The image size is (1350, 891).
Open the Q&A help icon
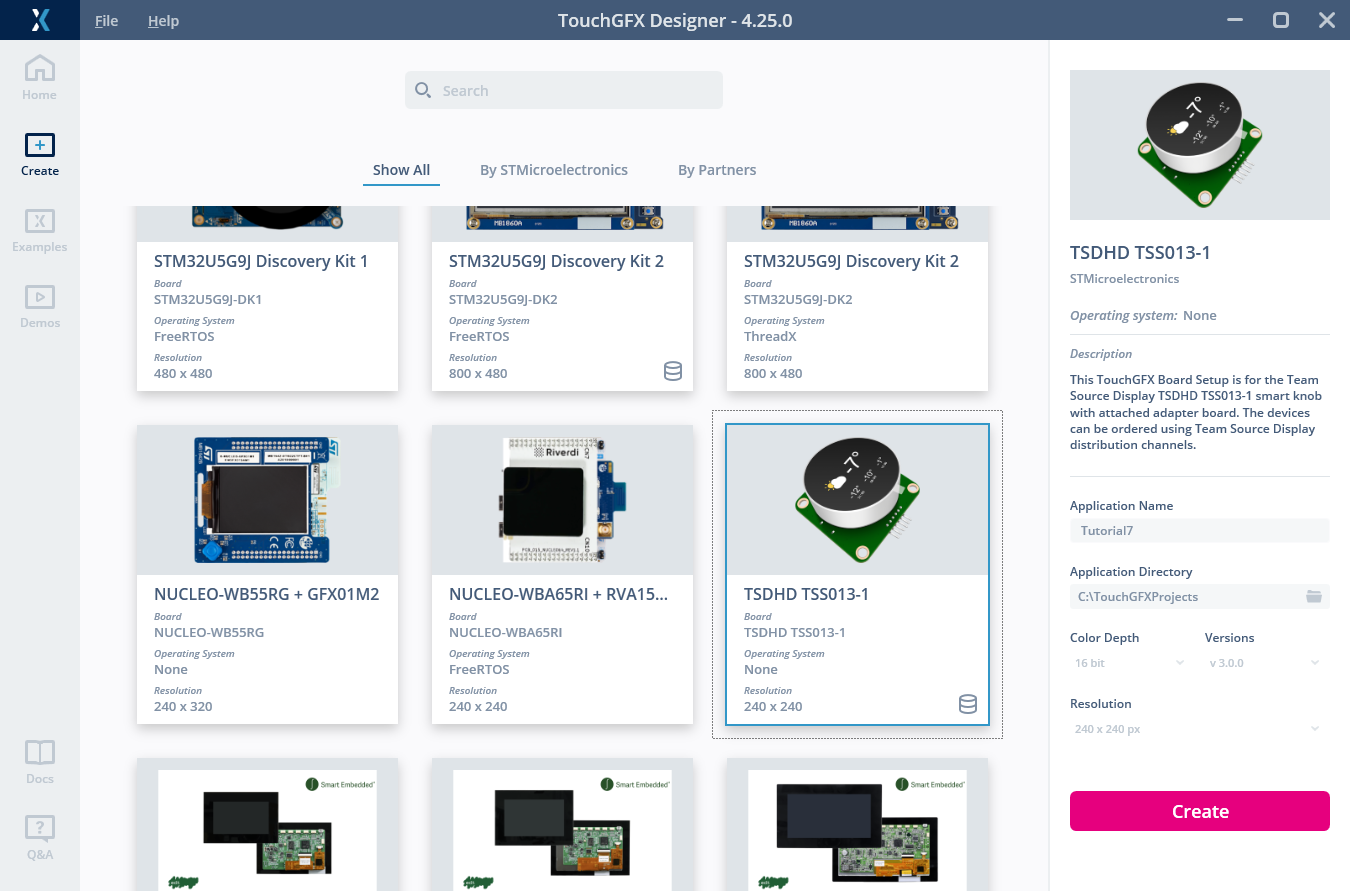pos(40,838)
